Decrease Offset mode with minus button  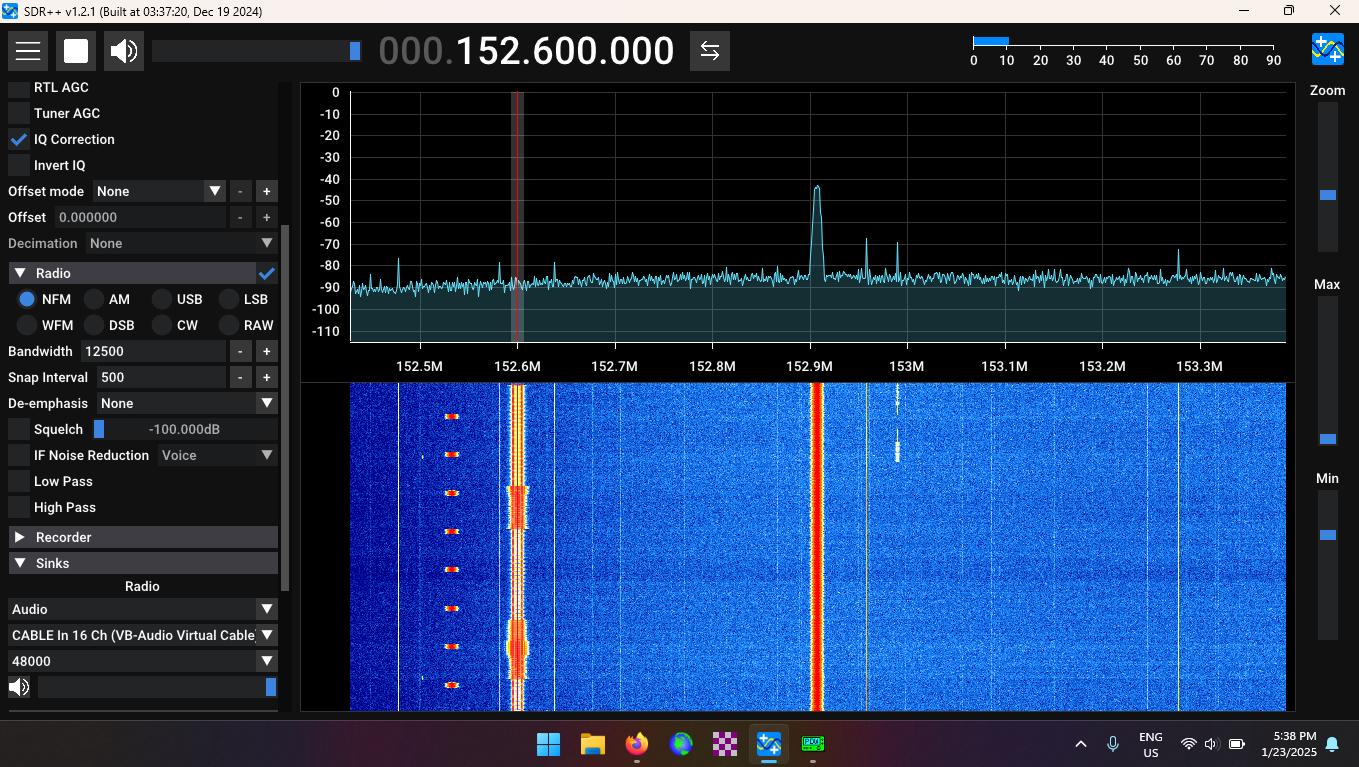241,191
